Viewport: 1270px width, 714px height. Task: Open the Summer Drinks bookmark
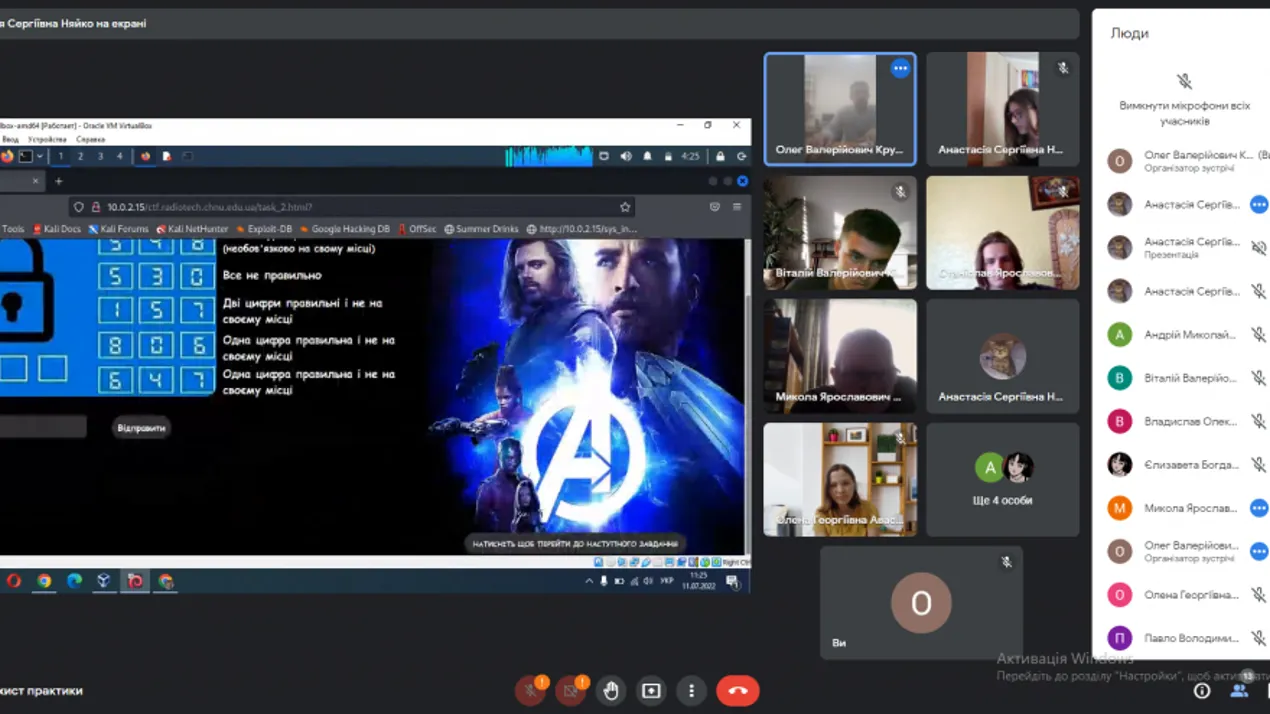pyautogui.click(x=481, y=229)
